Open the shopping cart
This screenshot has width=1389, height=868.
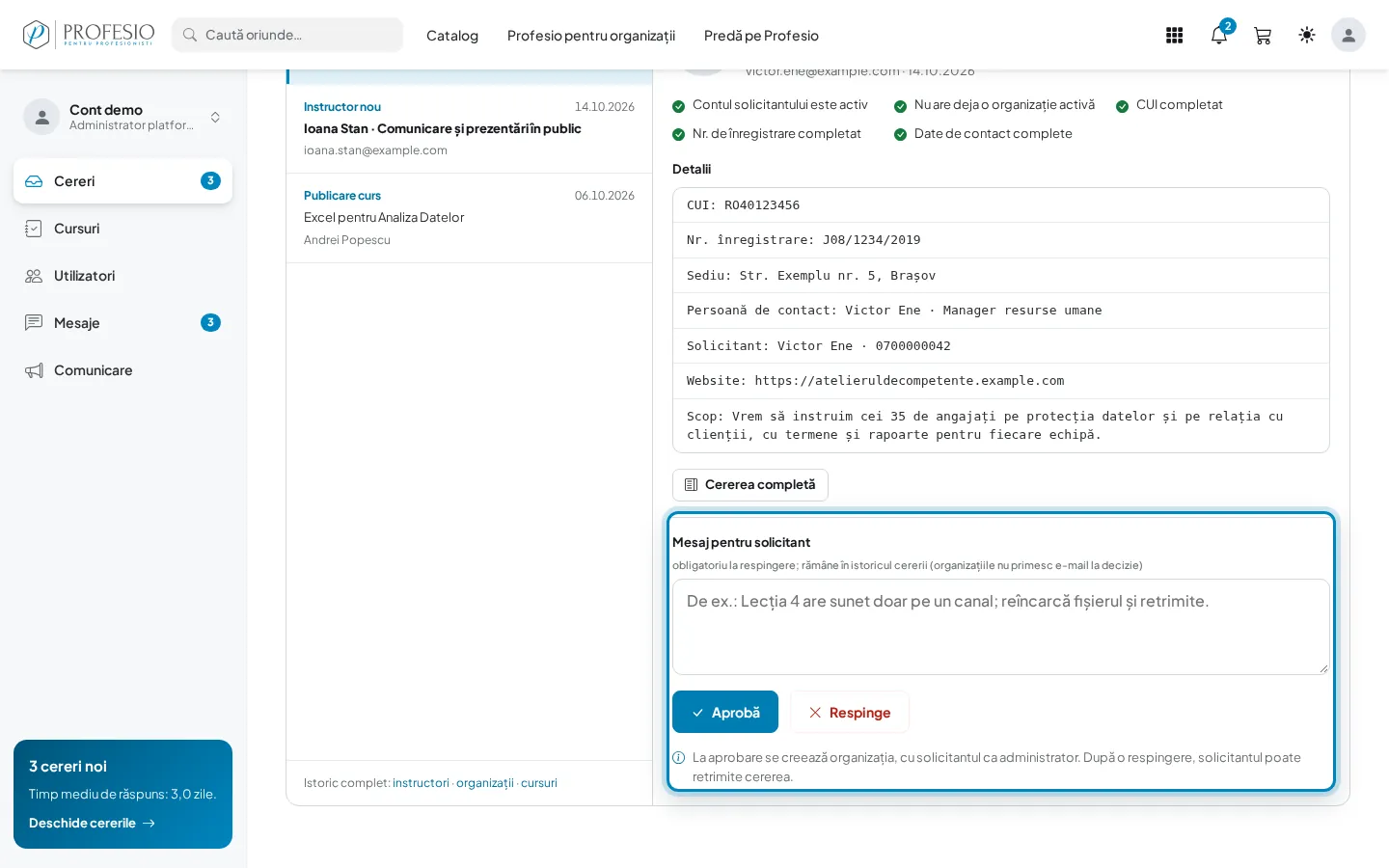(1262, 36)
